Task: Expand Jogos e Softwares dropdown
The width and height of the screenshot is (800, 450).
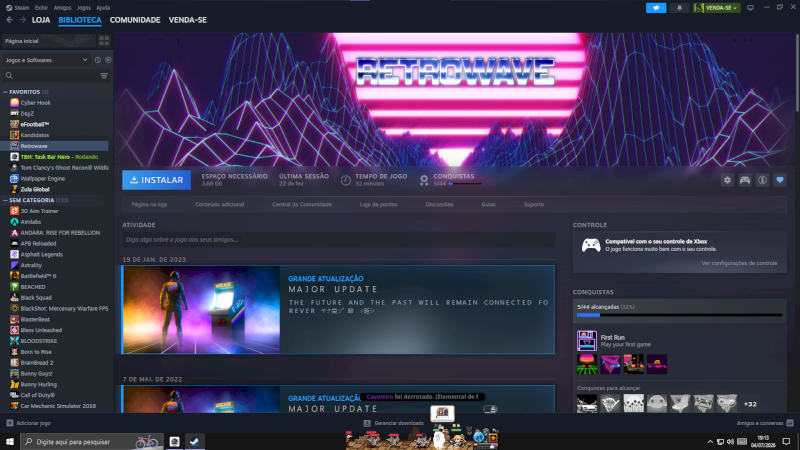Action: pos(46,60)
